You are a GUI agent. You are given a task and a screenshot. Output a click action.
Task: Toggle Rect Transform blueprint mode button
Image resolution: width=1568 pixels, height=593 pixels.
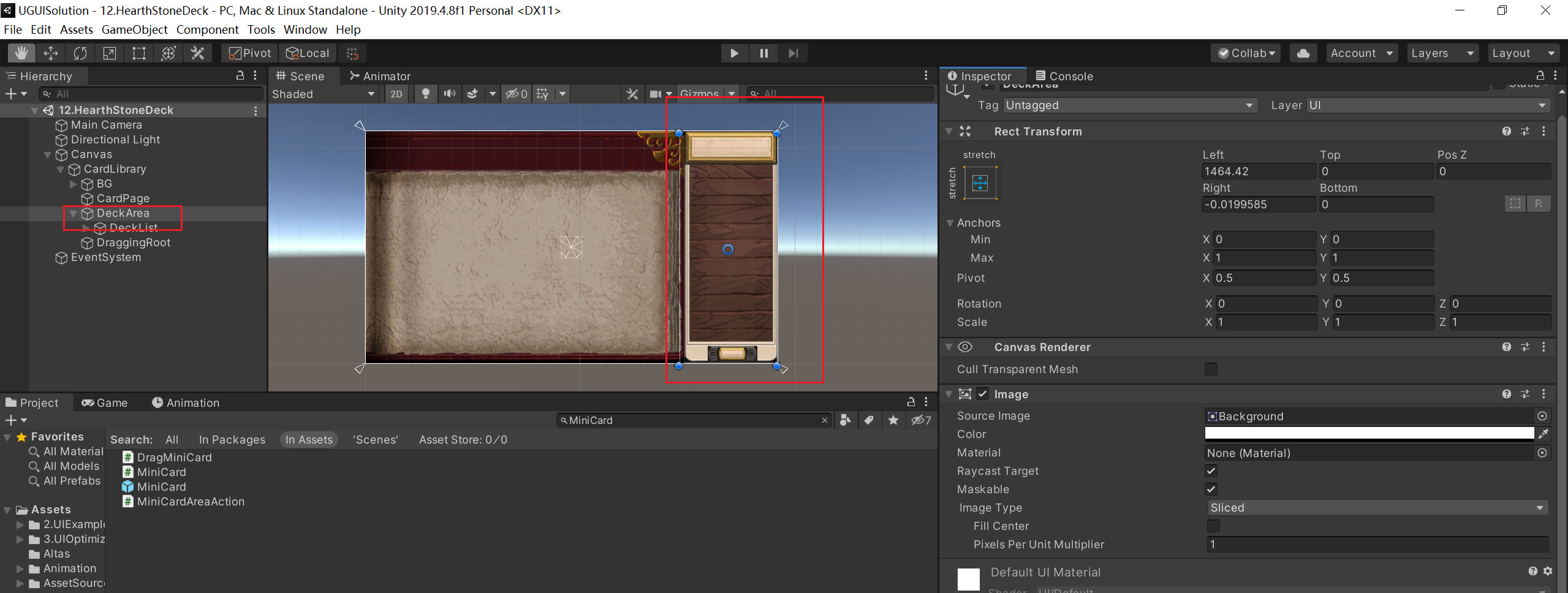pyautogui.click(x=1515, y=203)
